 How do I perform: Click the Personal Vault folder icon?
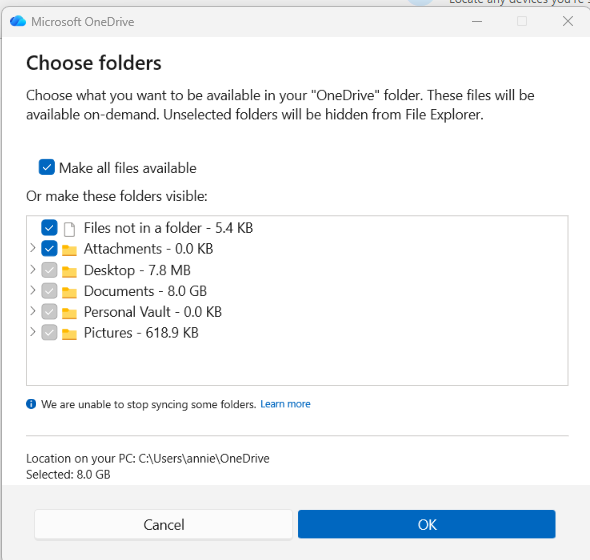[x=69, y=312]
